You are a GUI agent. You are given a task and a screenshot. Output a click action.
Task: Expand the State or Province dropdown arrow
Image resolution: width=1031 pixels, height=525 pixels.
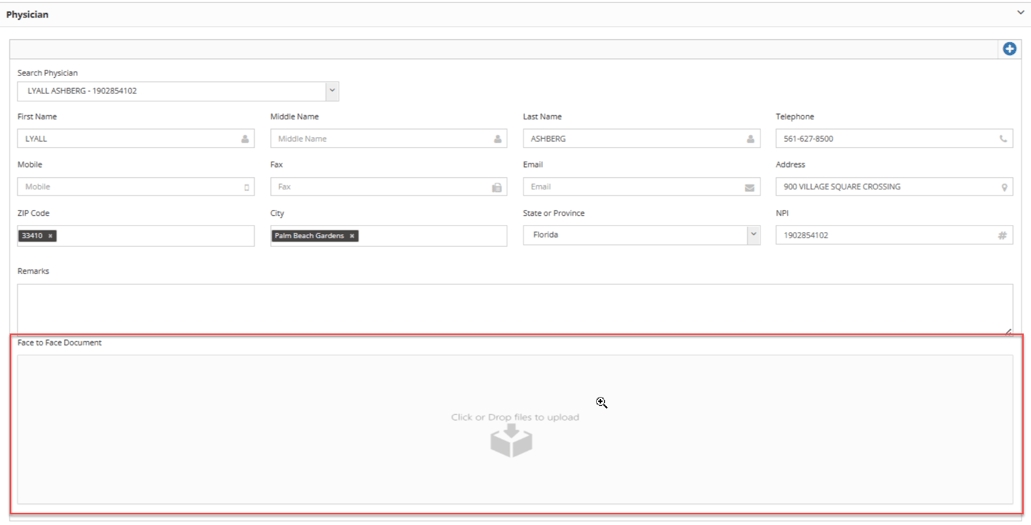click(753, 235)
